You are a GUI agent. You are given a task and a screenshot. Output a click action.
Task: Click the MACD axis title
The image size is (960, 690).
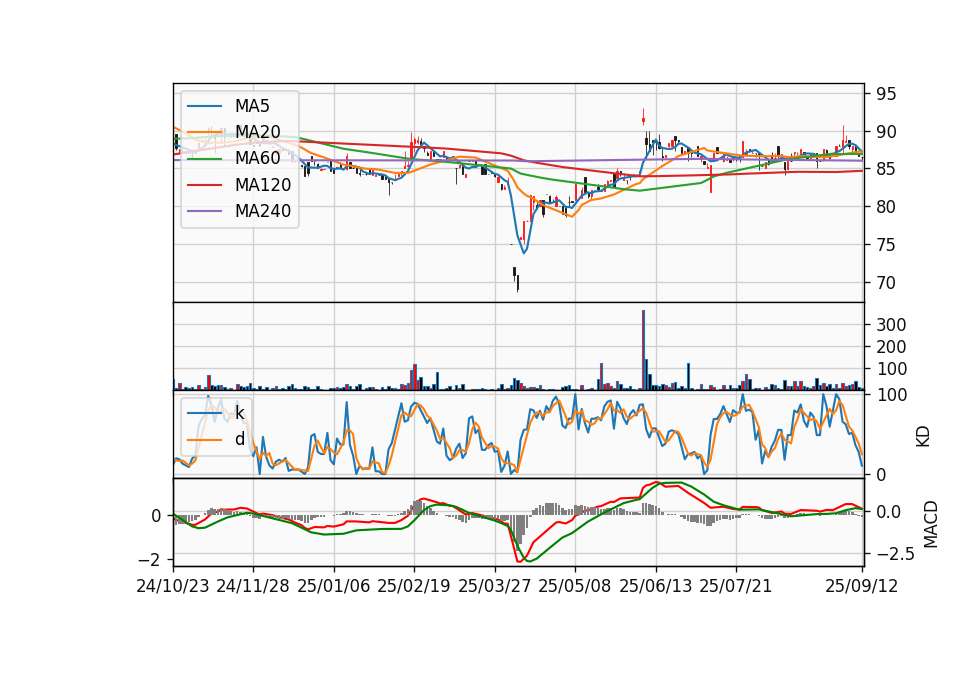(931, 525)
